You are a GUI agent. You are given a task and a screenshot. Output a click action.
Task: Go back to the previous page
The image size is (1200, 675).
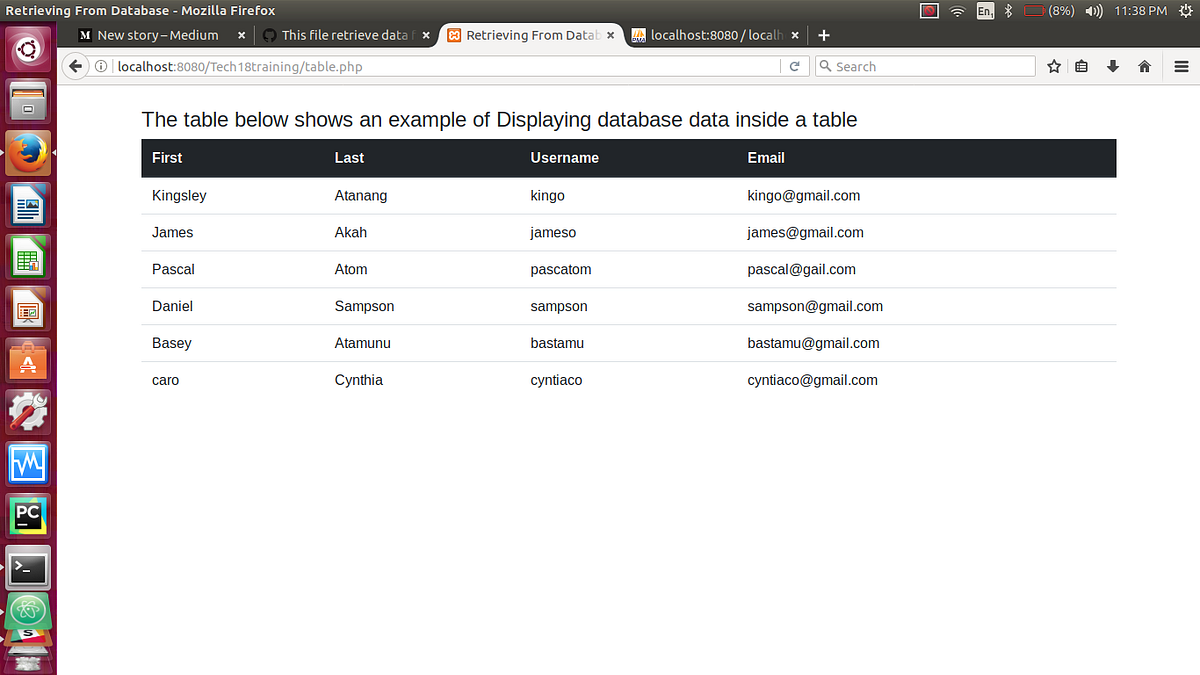[x=75, y=66]
